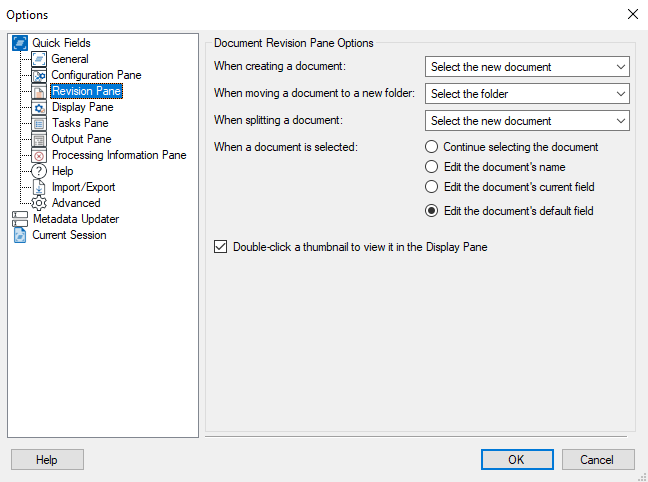Open the When creating a document dropdown
This screenshot has height=482, width=648.
(x=527, y=67)
